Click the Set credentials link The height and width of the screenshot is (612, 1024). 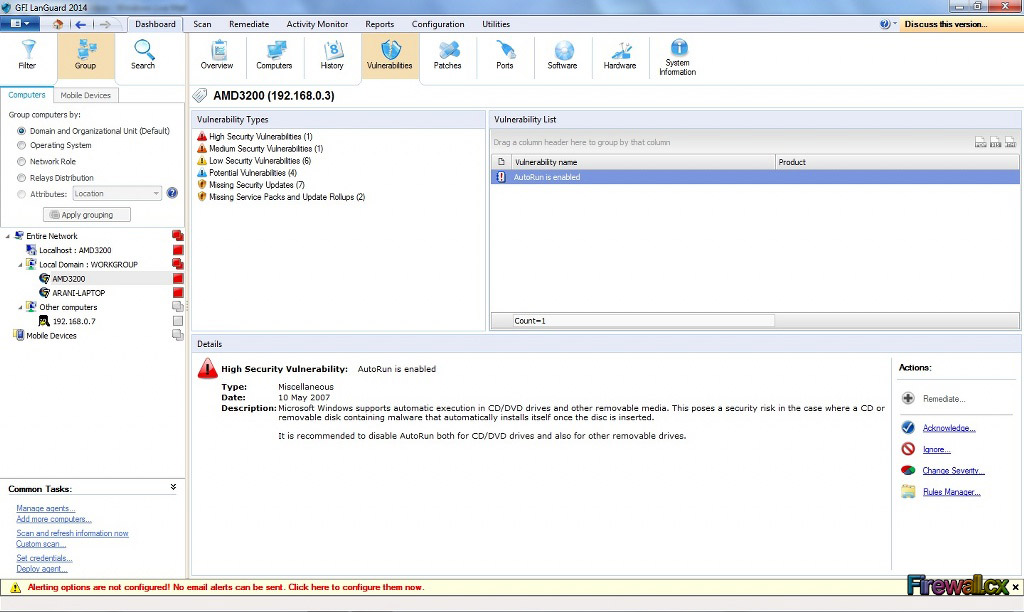pyautogui.click(x=44, y=558)
